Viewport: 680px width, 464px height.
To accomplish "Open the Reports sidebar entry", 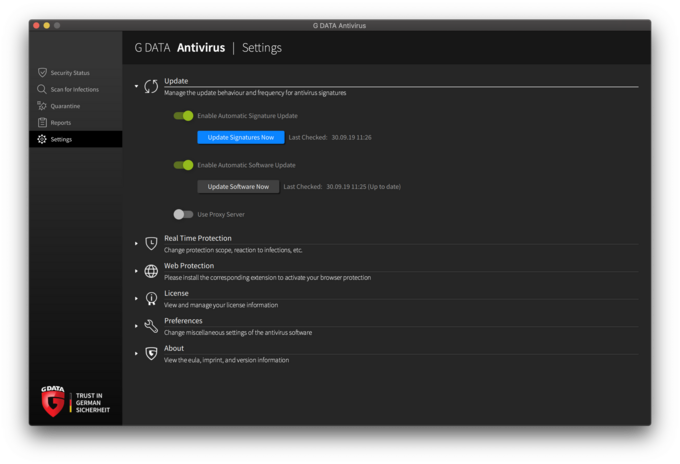I will click(60, 123).
